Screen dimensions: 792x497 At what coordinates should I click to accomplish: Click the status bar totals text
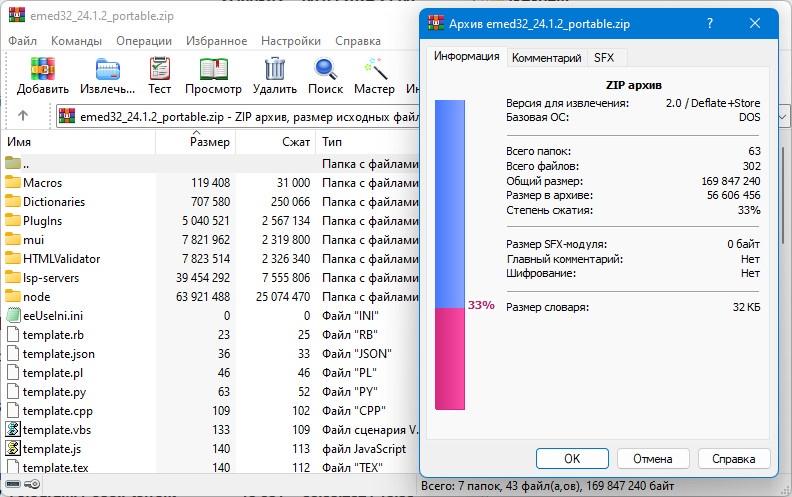tap(548, 486)
